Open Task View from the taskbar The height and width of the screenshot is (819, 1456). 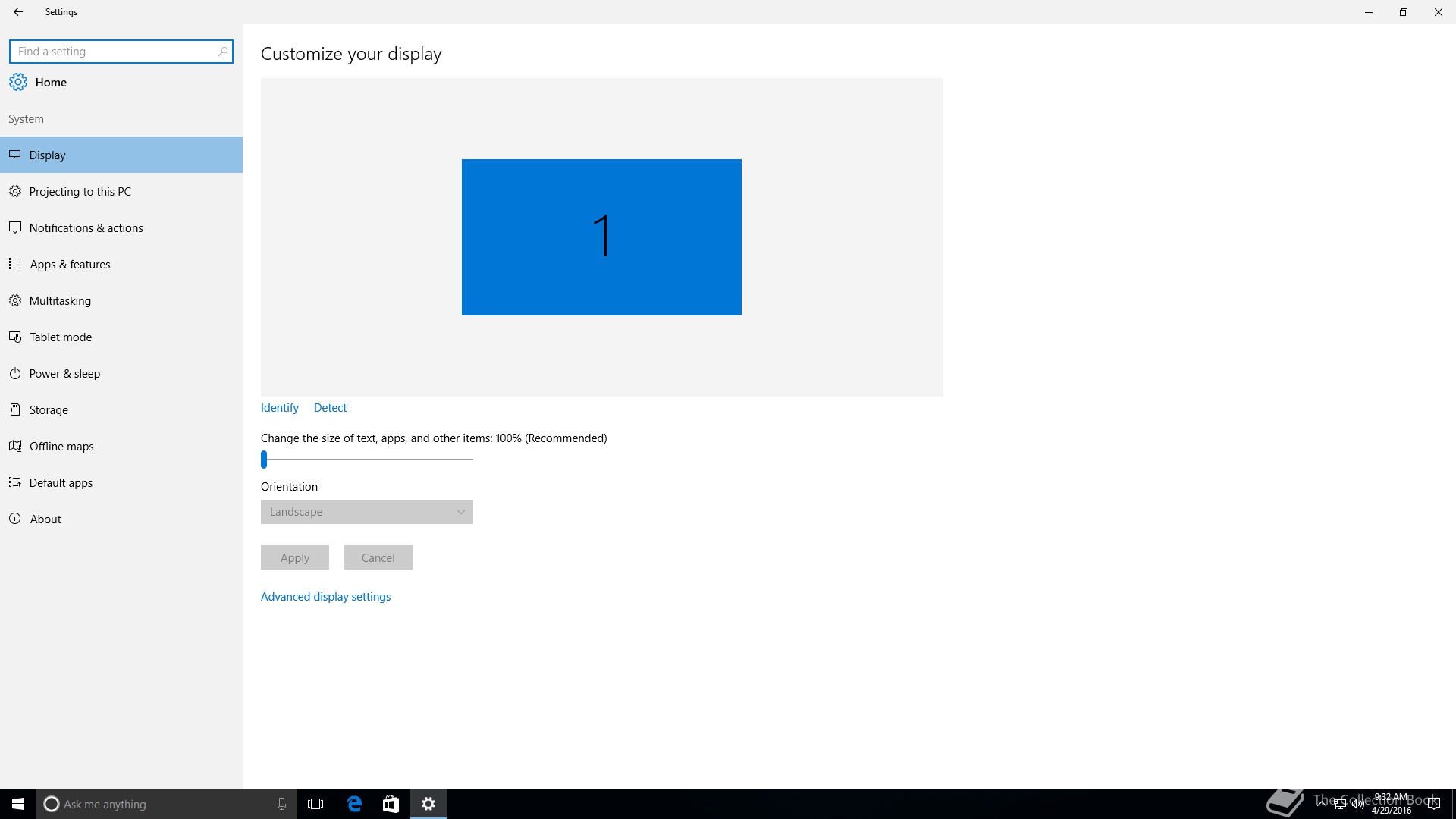tap(315, 804)
